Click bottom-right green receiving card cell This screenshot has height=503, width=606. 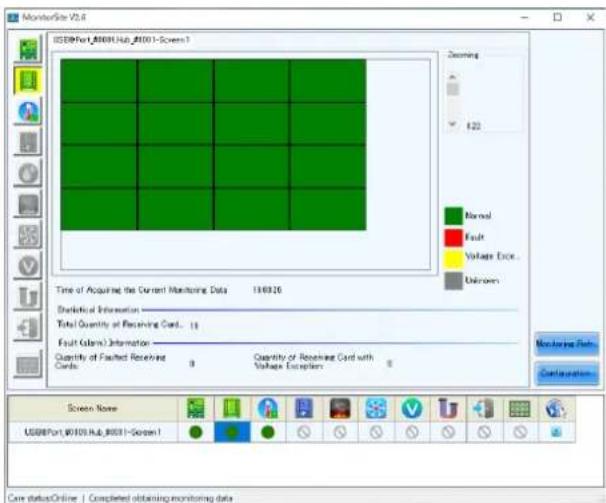pos(328,209)
